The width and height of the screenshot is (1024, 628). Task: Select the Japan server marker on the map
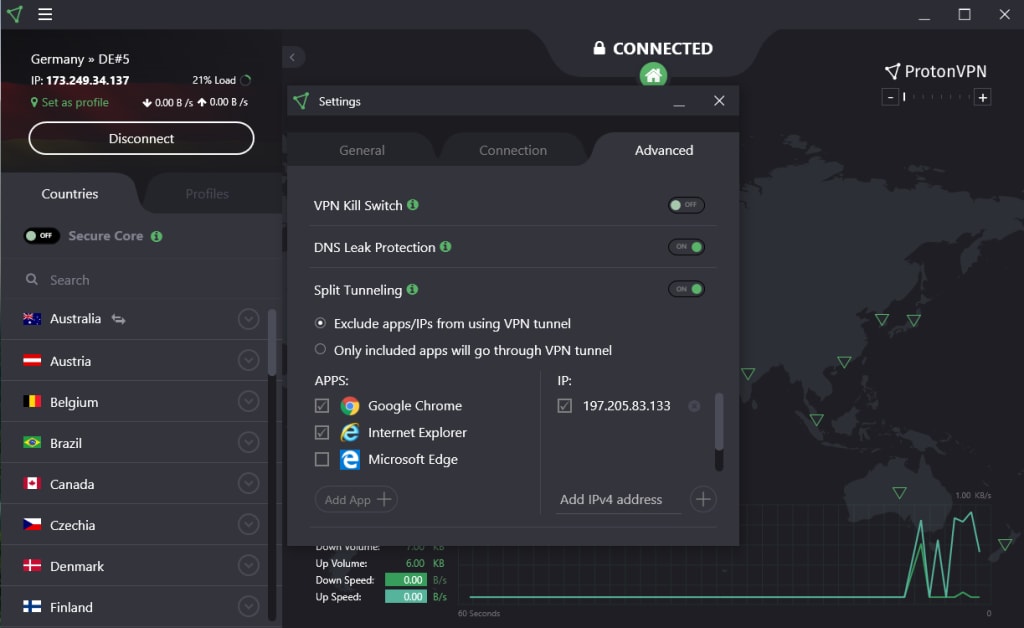tap(914, 320)
